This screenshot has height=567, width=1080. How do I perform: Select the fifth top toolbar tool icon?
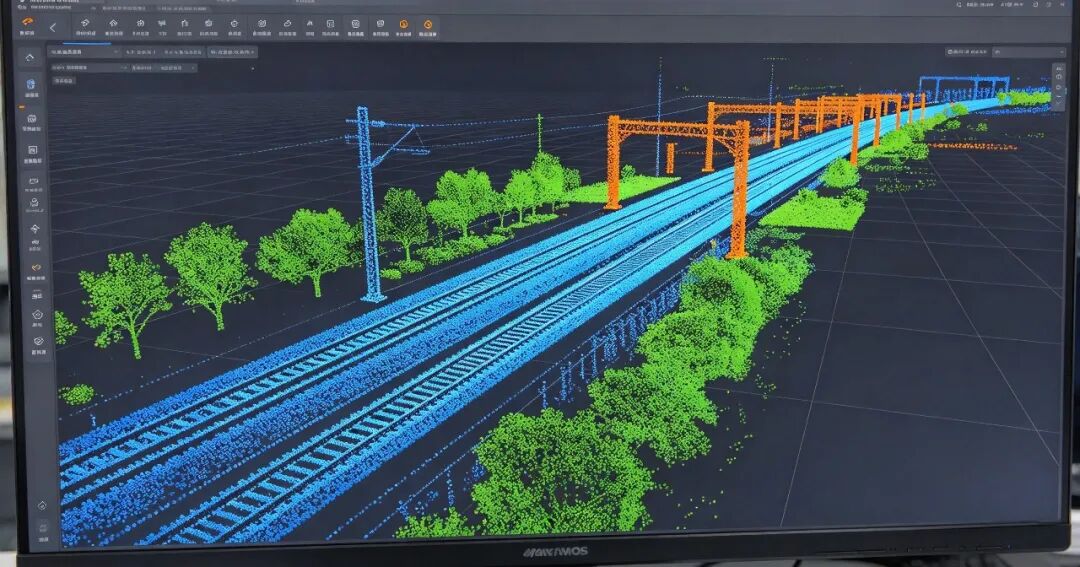click(x=185, y=23)
